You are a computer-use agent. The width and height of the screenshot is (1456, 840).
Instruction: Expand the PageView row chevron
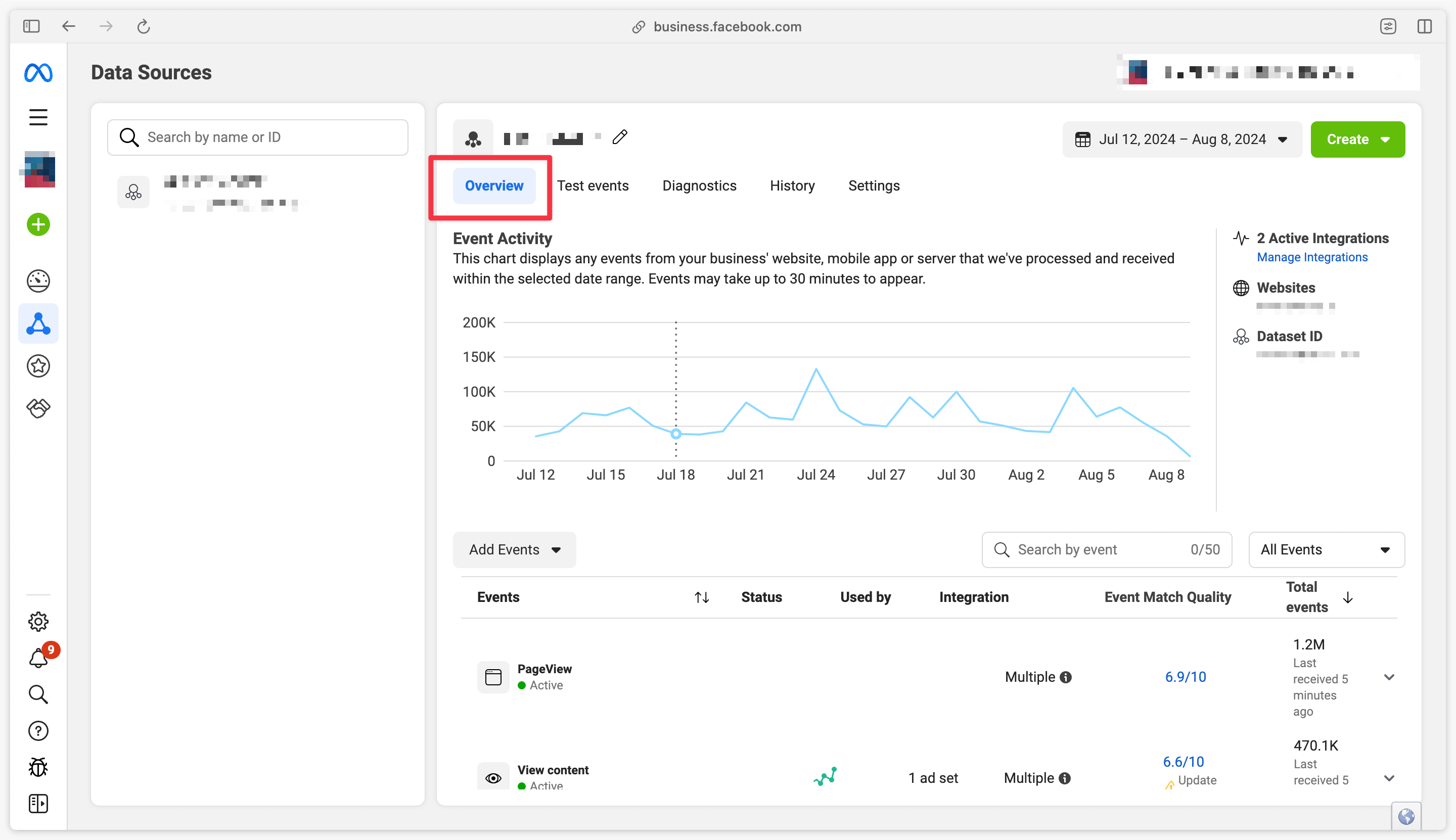tap(1389, 677)
